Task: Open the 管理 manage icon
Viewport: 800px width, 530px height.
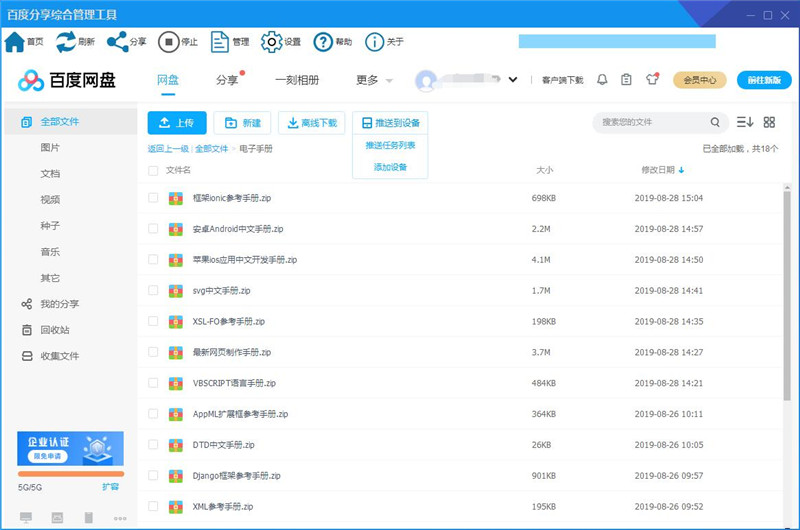Action: 220,42
